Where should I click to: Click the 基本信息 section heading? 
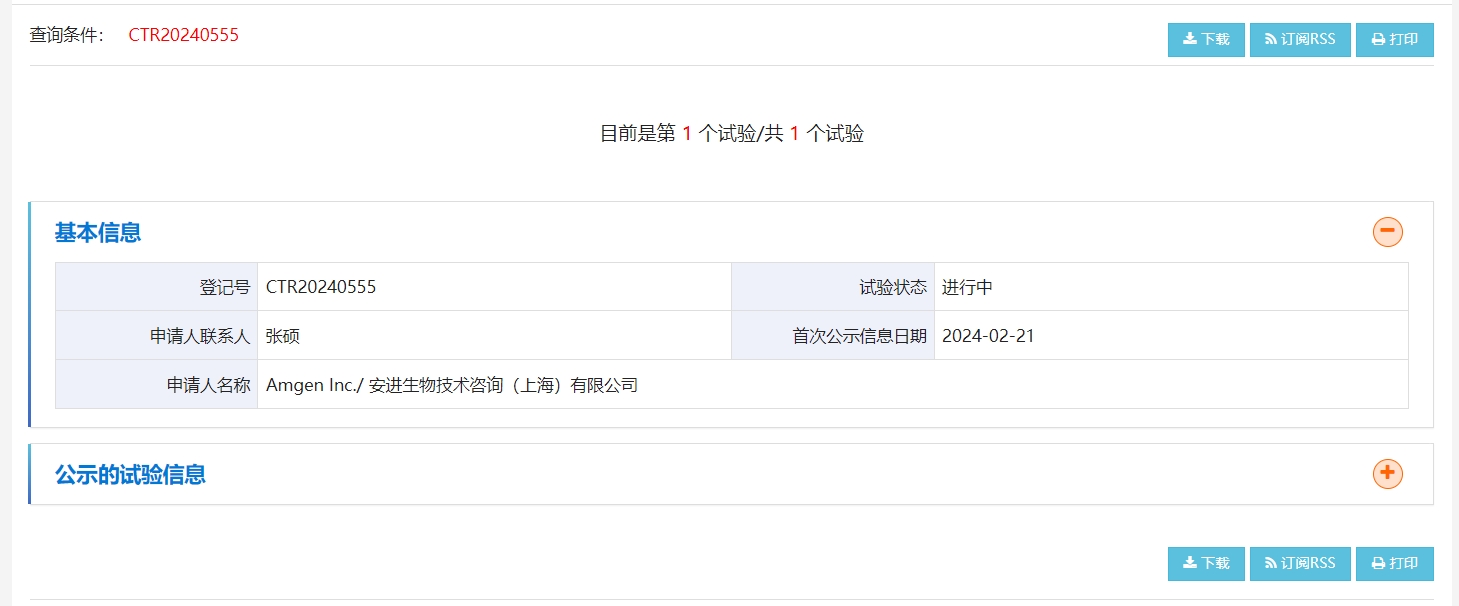tap(98, 233)
